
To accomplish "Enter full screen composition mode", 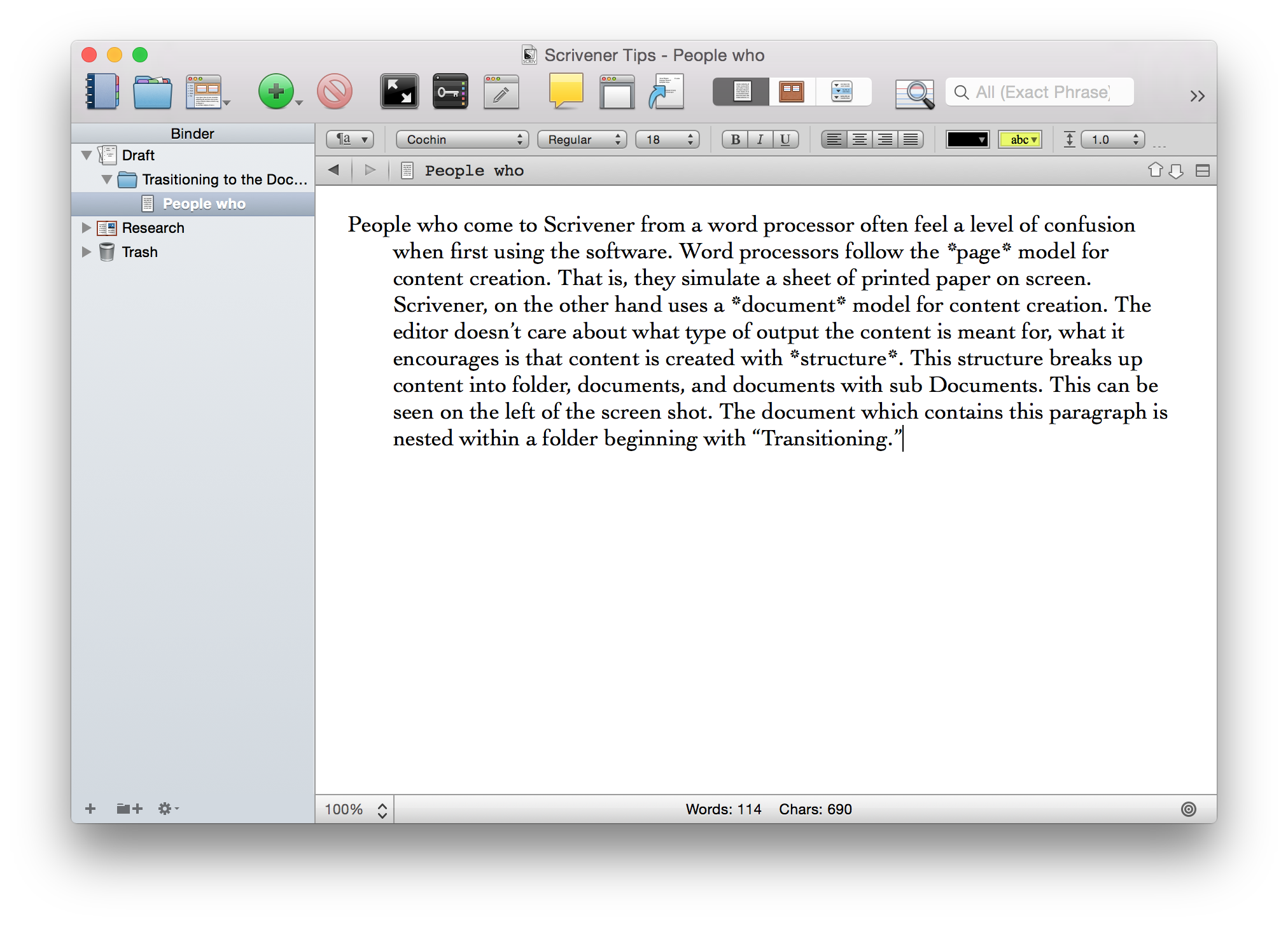I will (x=399, y=92).
